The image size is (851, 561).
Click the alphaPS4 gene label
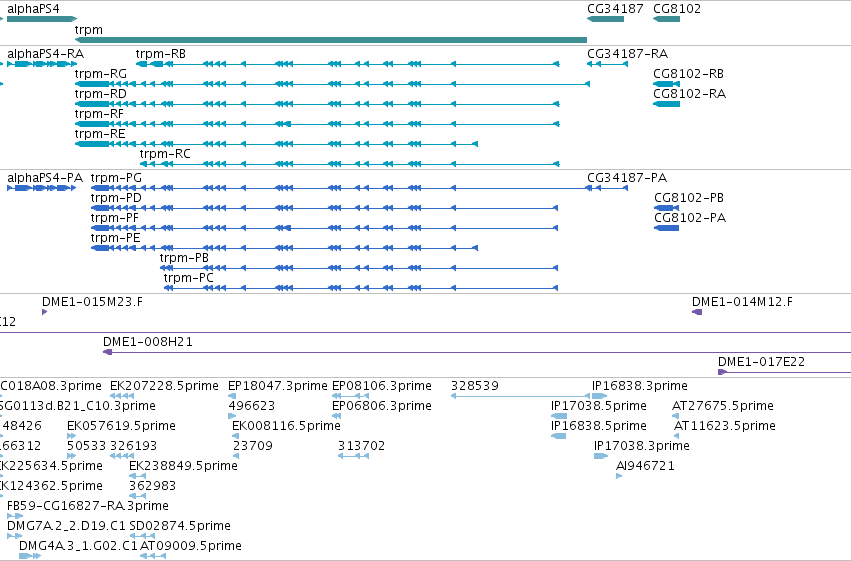click(x=33, y=9)
